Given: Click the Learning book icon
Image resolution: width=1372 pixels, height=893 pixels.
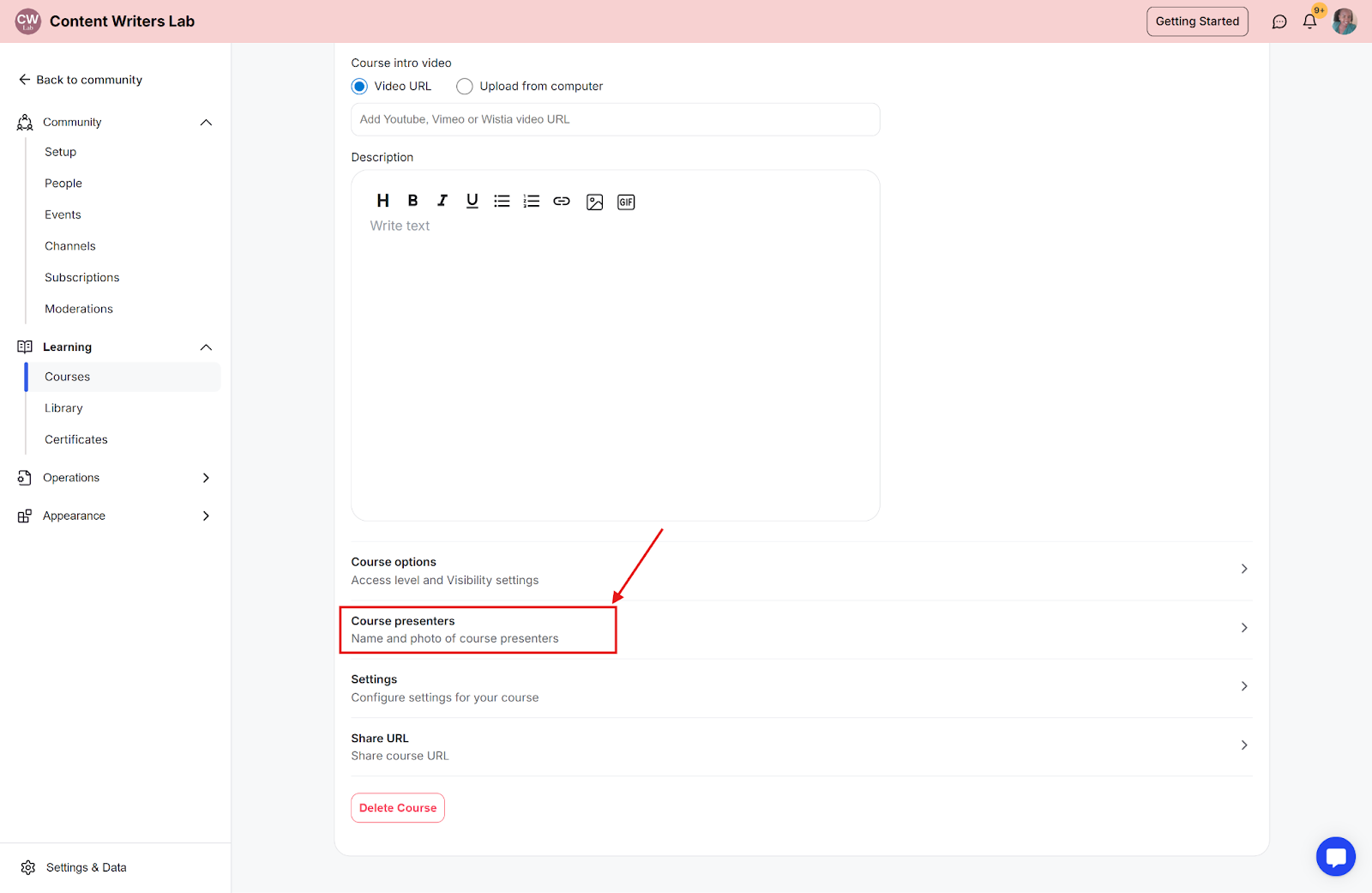Looking at the screenshot, I should click(x=25, y=347).
